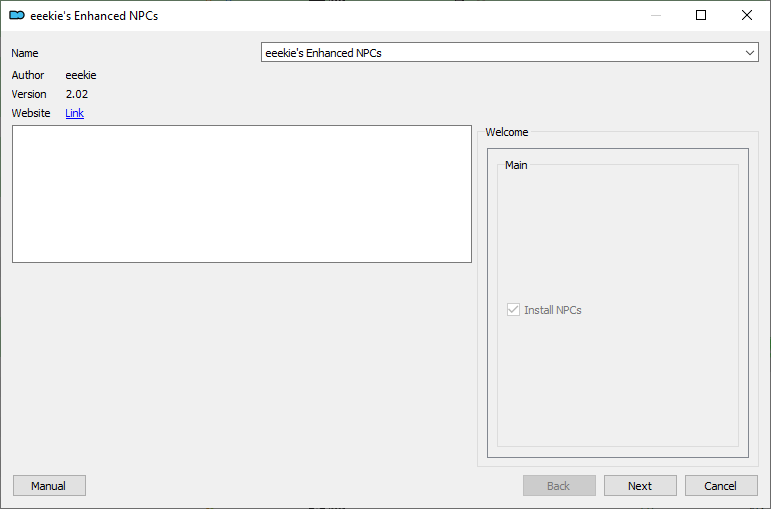This screenshot has width=771, height=509.
Task: Click the 'Author' label
Action: [x=28, y=75]
